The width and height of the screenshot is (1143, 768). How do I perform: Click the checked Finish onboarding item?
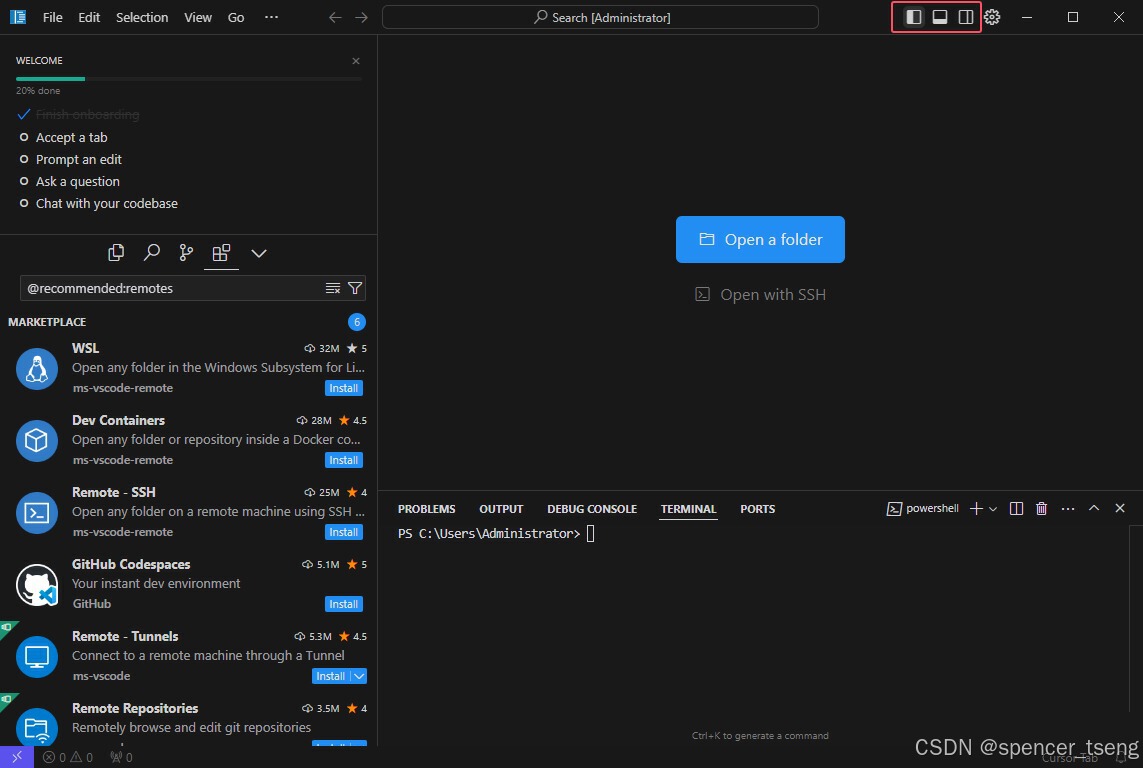(87, 114)
